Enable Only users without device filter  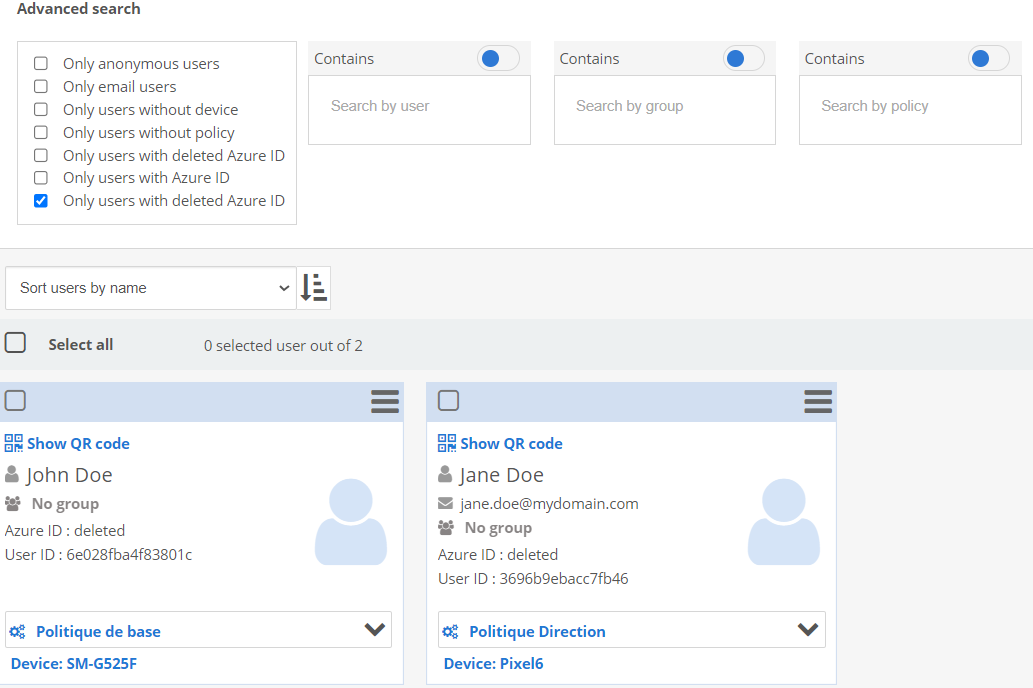click(x=41, y=110)
